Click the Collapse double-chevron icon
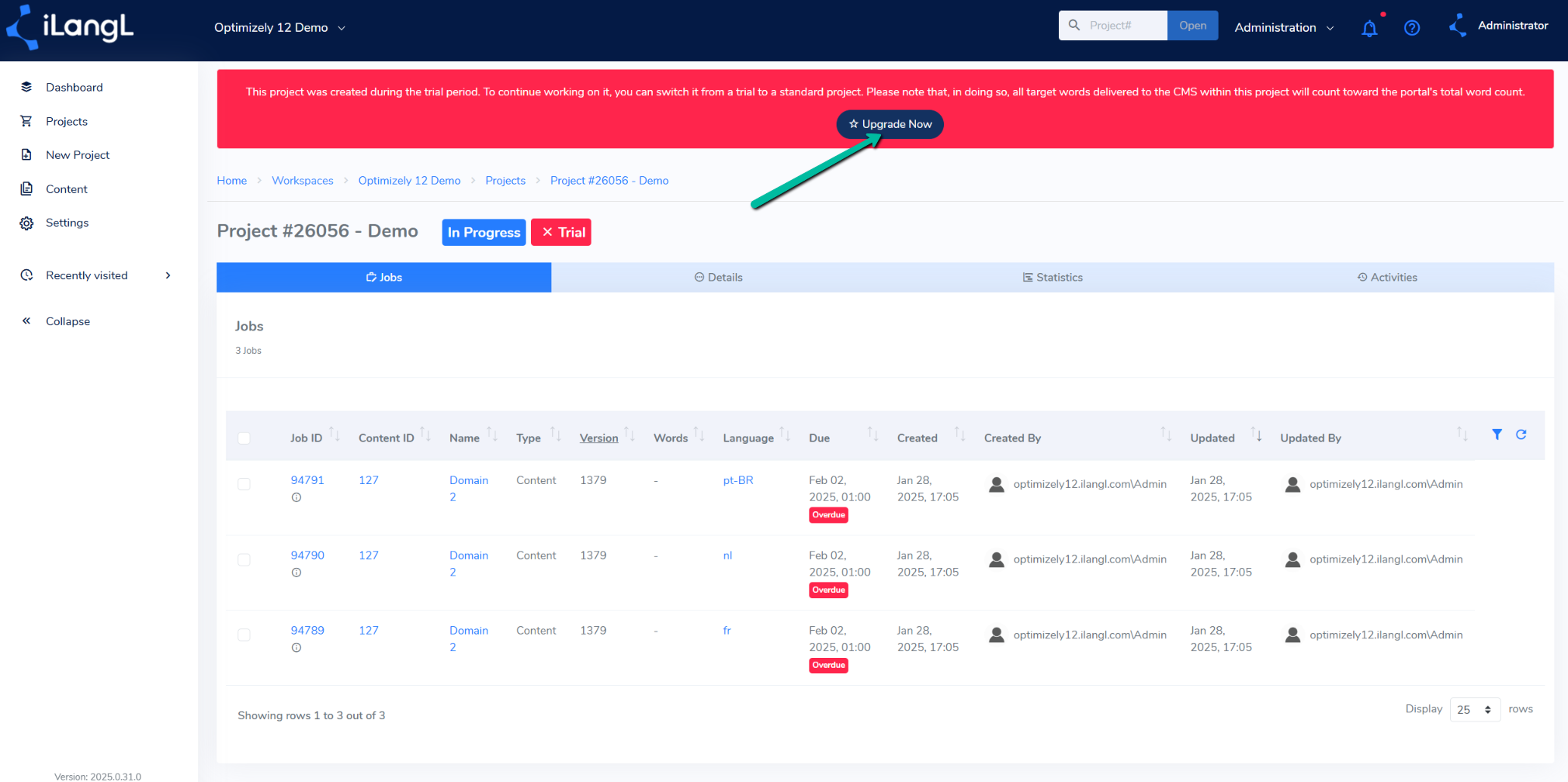Viewport: 1568px width, 782px height. [x=26, y=320]
